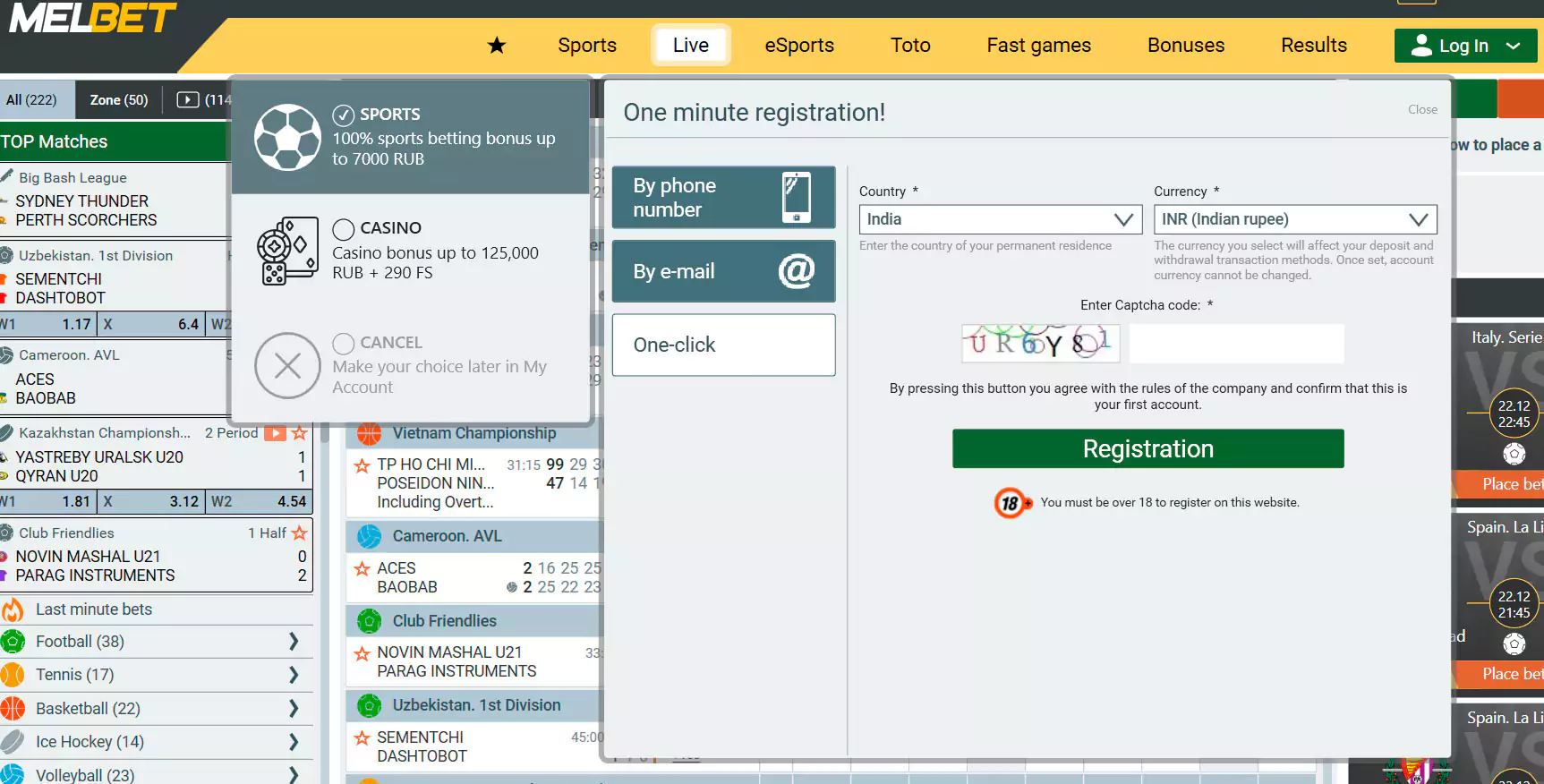Select the SPORTS bonus radio option
This screenshot has height=784, width=1544.
[344, 115]
